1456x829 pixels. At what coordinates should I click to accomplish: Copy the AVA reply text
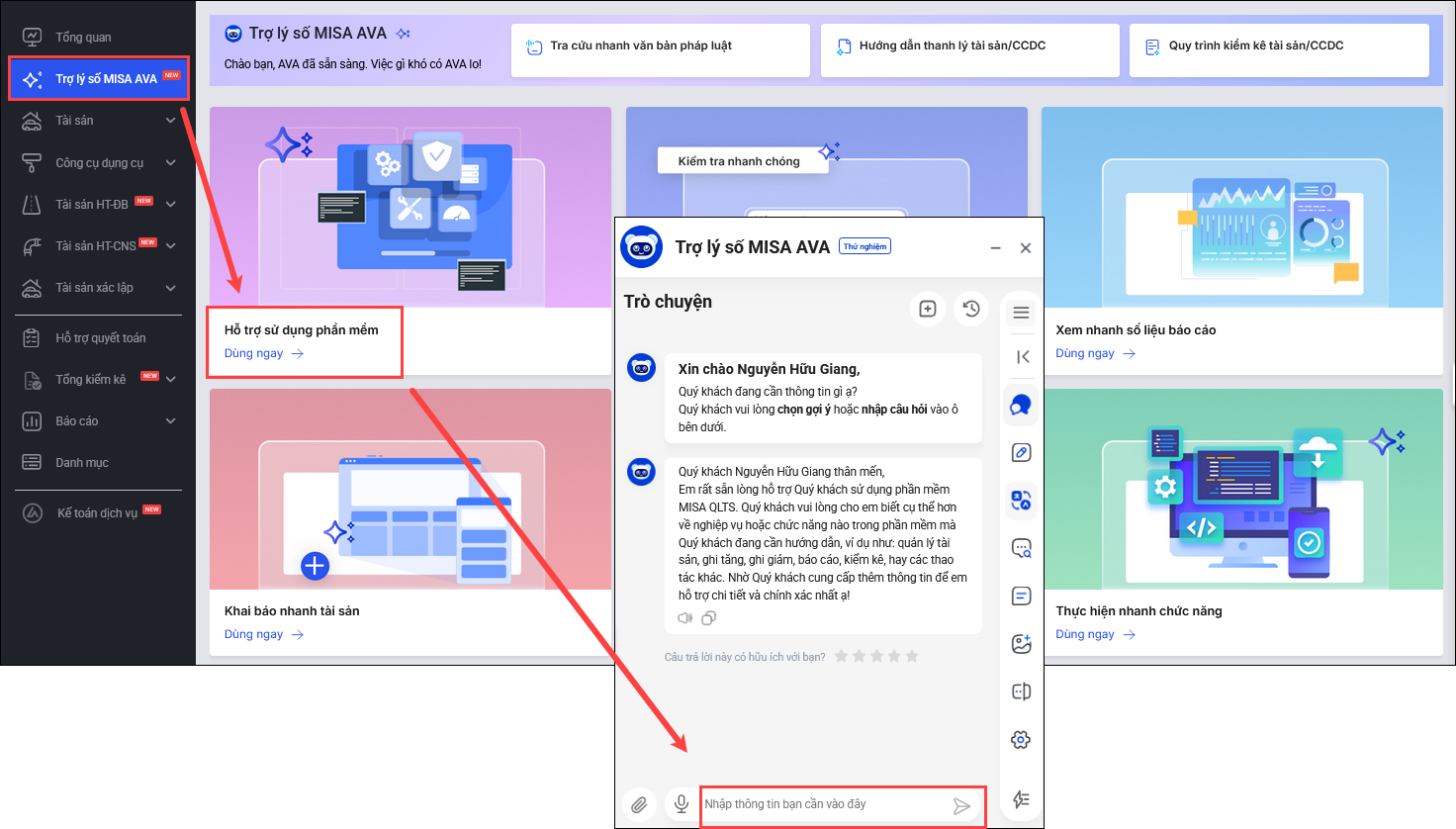pyautogui.click(x=708, y=618)
